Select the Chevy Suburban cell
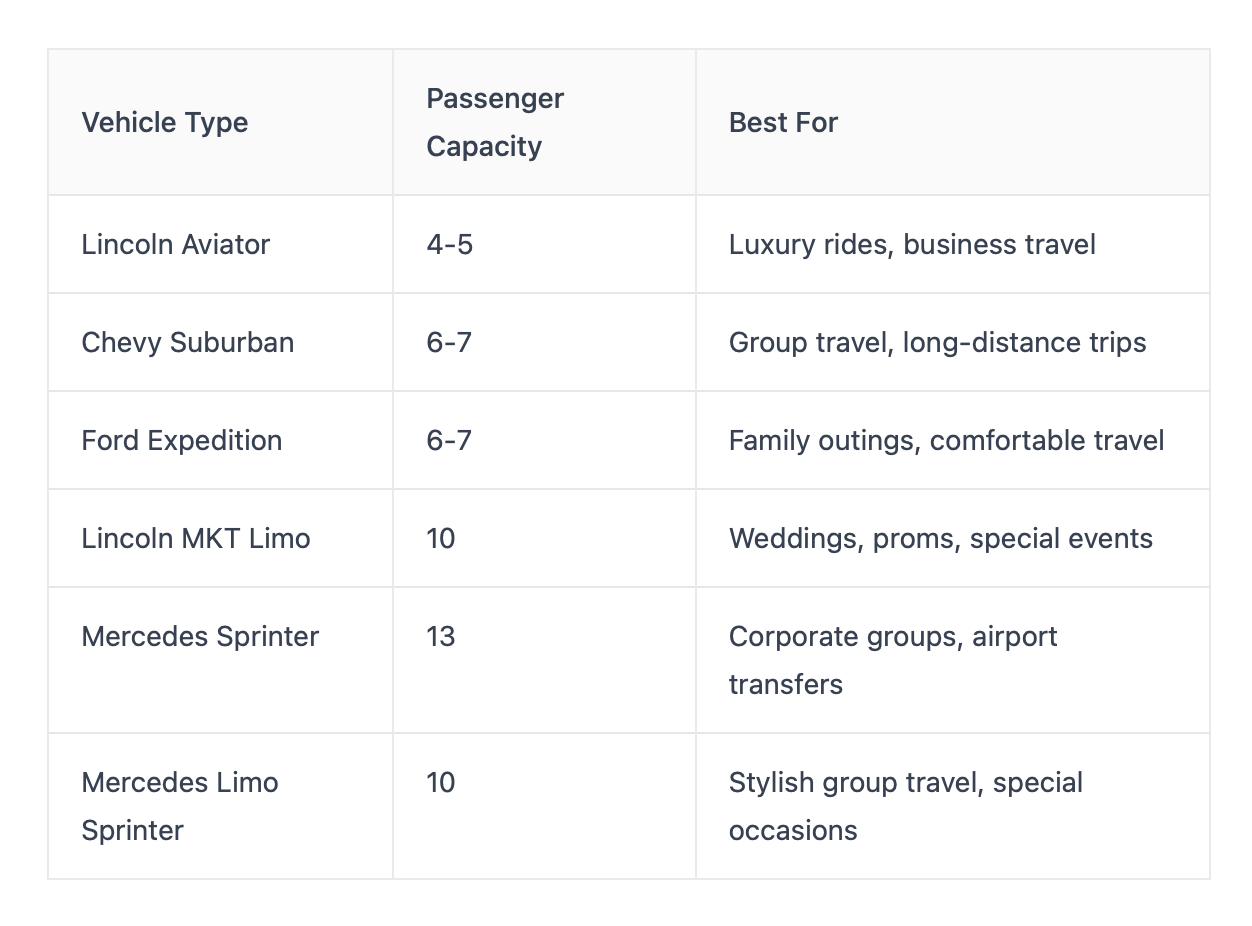Screen dimensions: 1252x926 (x=220, y=342)
